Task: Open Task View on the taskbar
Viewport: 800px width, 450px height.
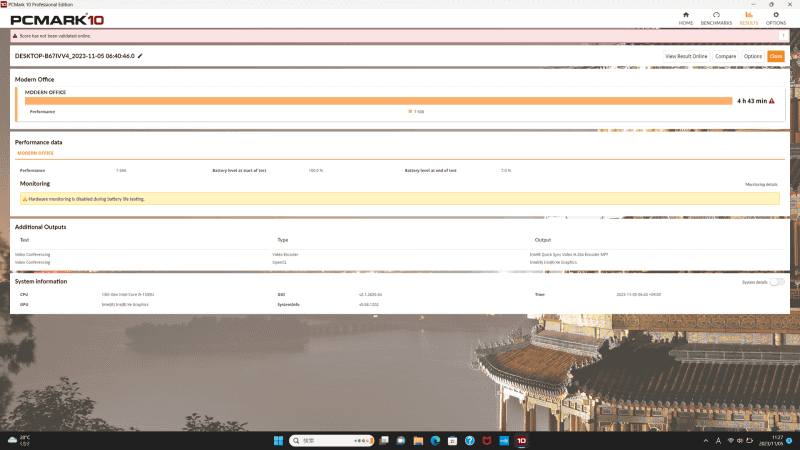Action: 384,440
